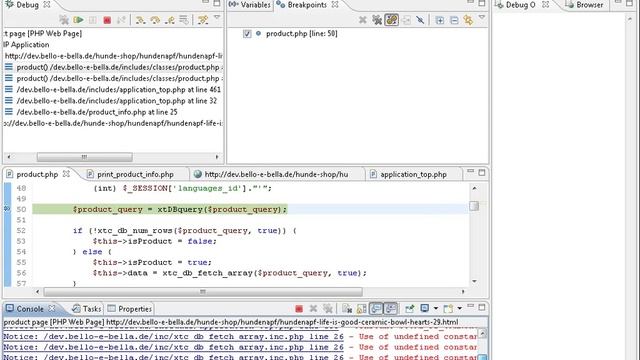
Task: Toggle Skip All Breakpoints
Action: pyautogui.click(x=420, y=20)
